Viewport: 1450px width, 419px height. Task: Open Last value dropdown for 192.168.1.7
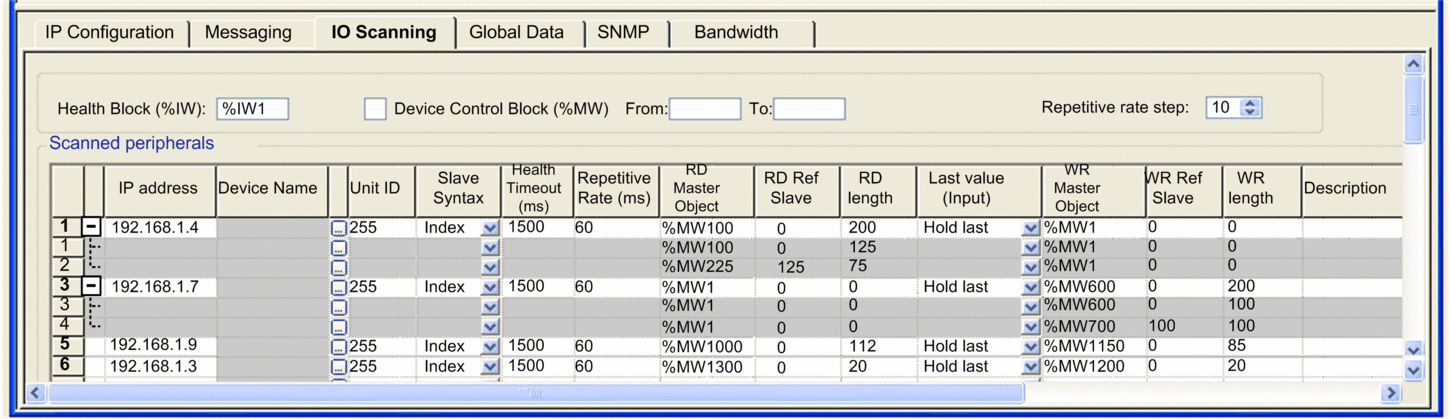(1030, 288)
